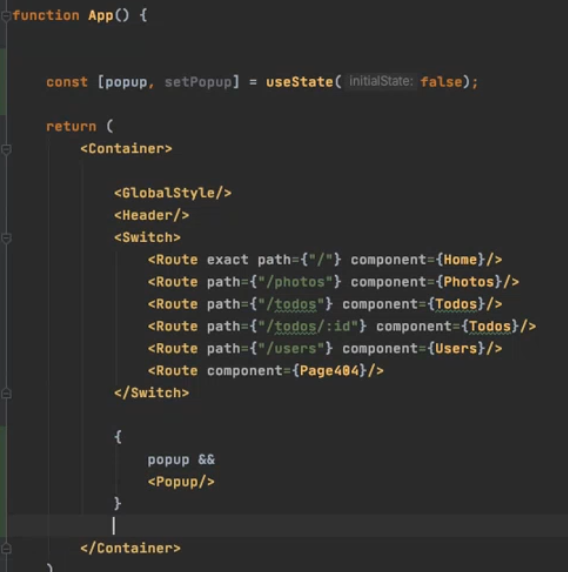
Task: Place the cursor on the useState call
Action: pos(299,82)
